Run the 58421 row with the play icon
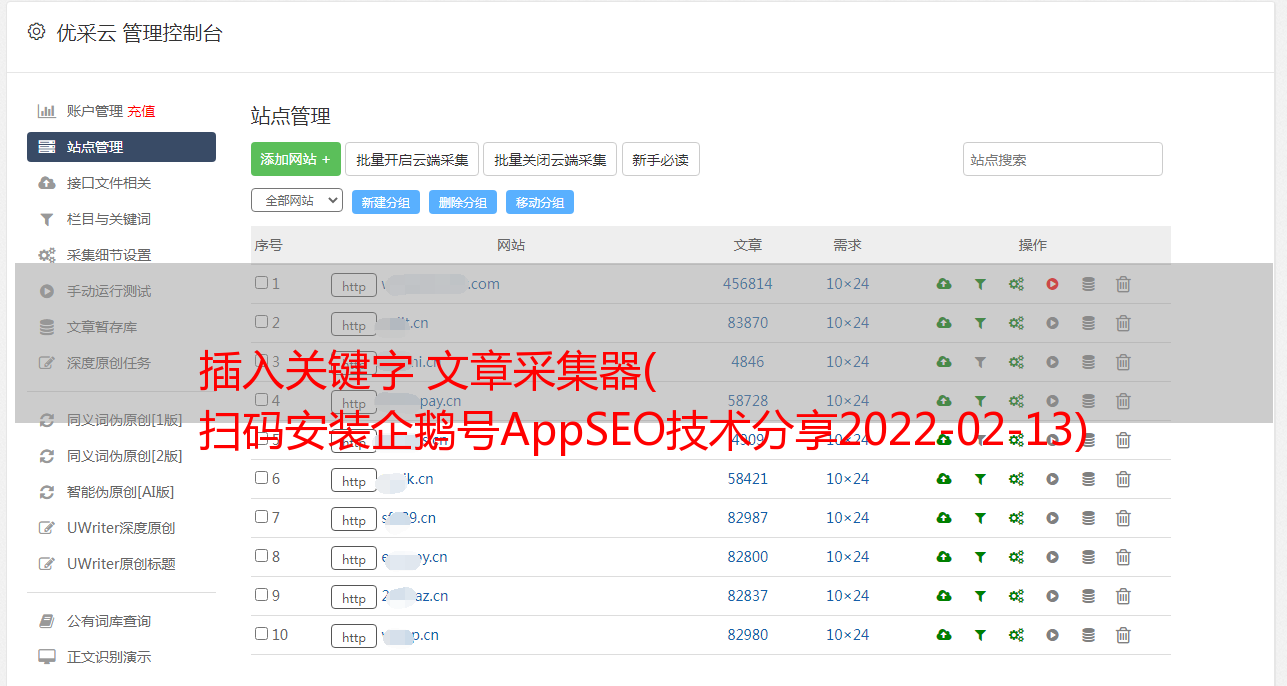1287x686 pixels. coord(1052,479)
